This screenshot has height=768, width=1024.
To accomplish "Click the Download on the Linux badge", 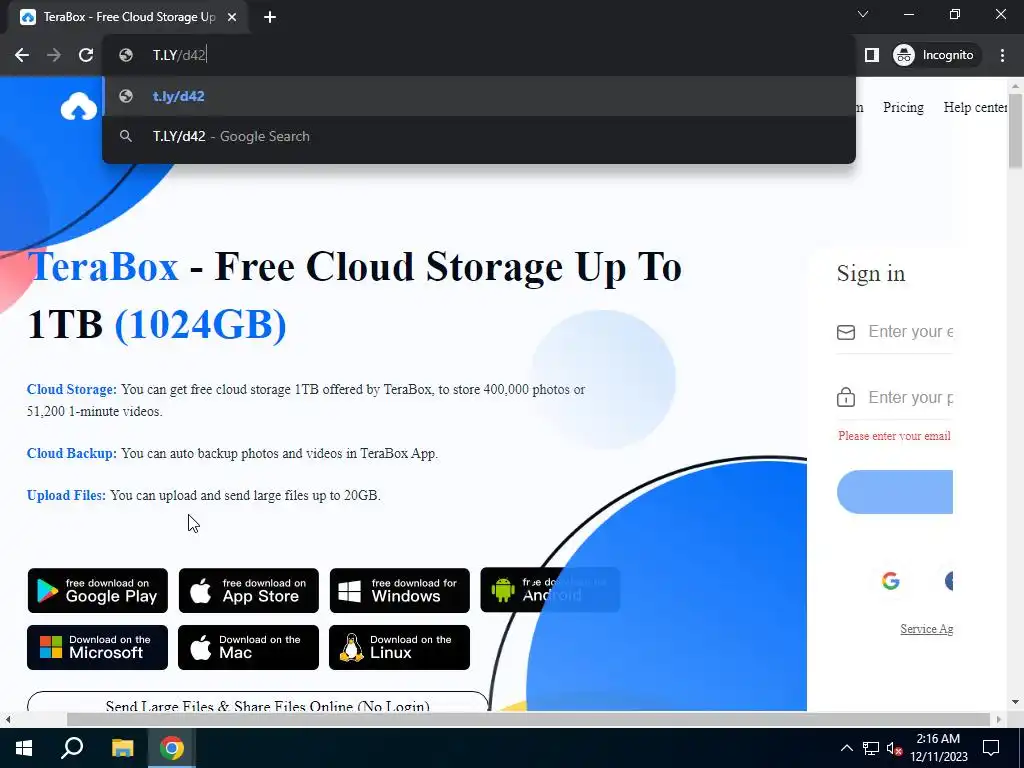I will pyautogui.click(x=400, y=647).
